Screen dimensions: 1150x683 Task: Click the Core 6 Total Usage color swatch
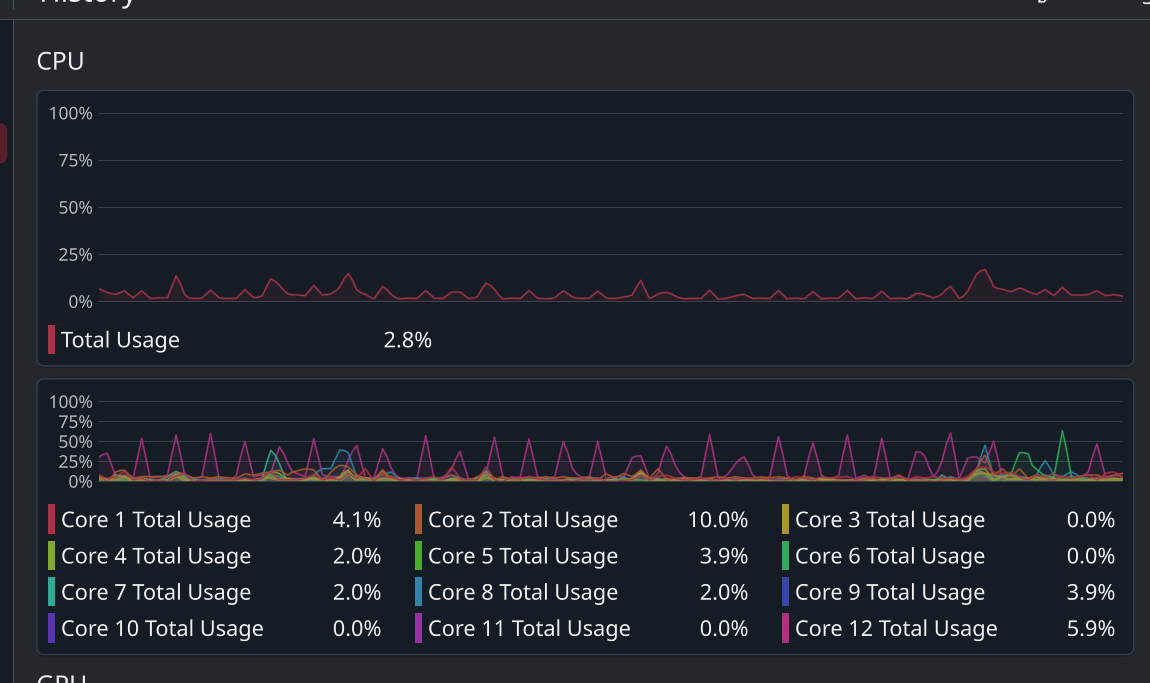click(x=785, y=556)
